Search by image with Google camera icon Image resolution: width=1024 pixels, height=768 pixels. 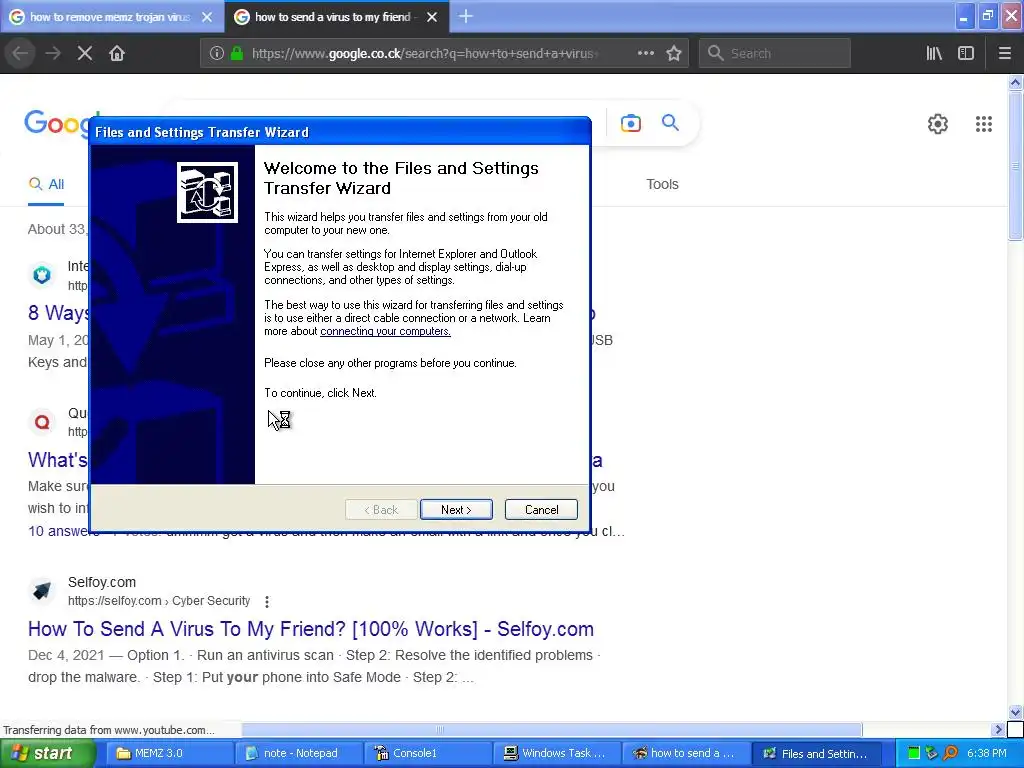click(631, 123)
